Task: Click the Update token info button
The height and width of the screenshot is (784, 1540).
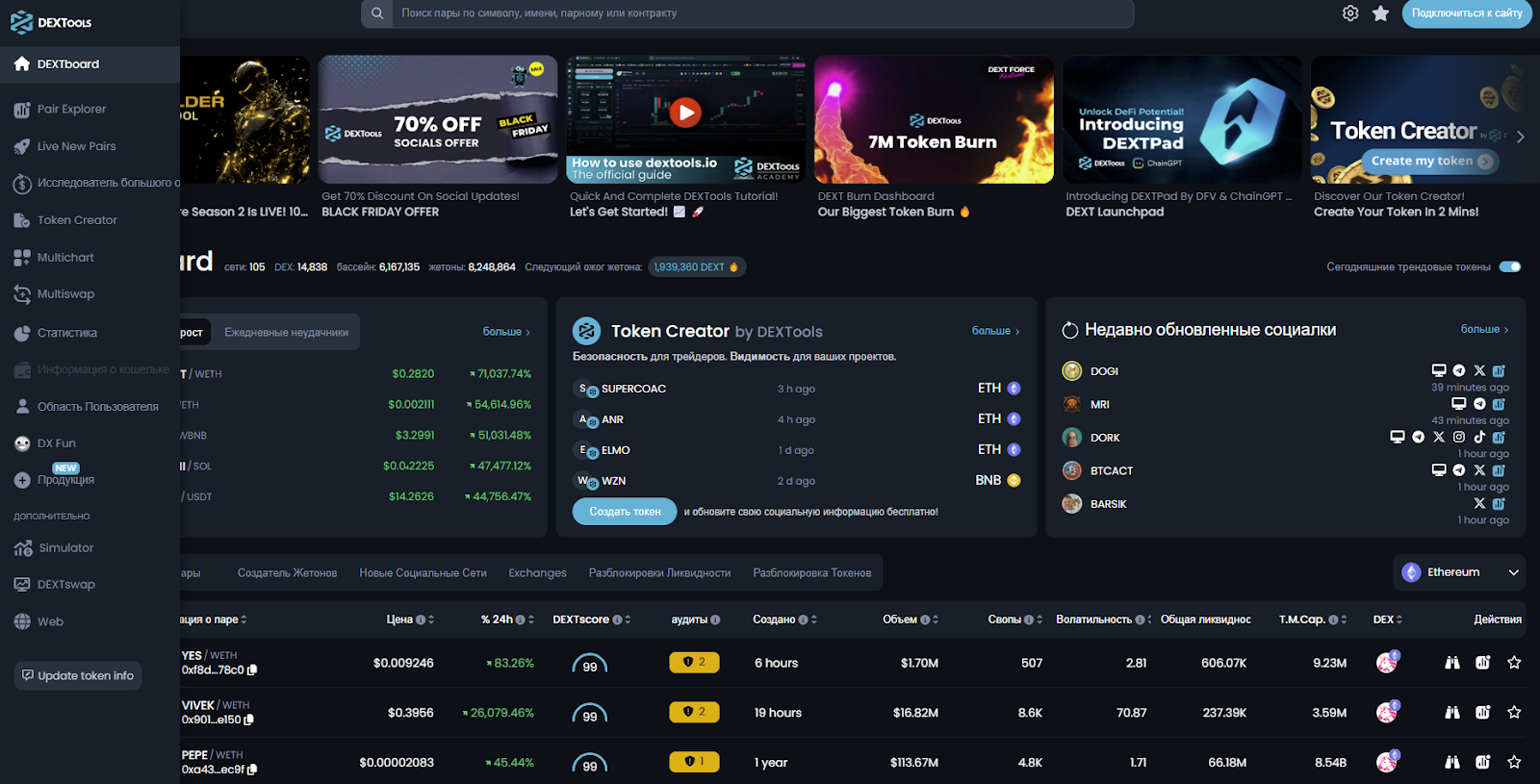Action: (x=78, y=675)
